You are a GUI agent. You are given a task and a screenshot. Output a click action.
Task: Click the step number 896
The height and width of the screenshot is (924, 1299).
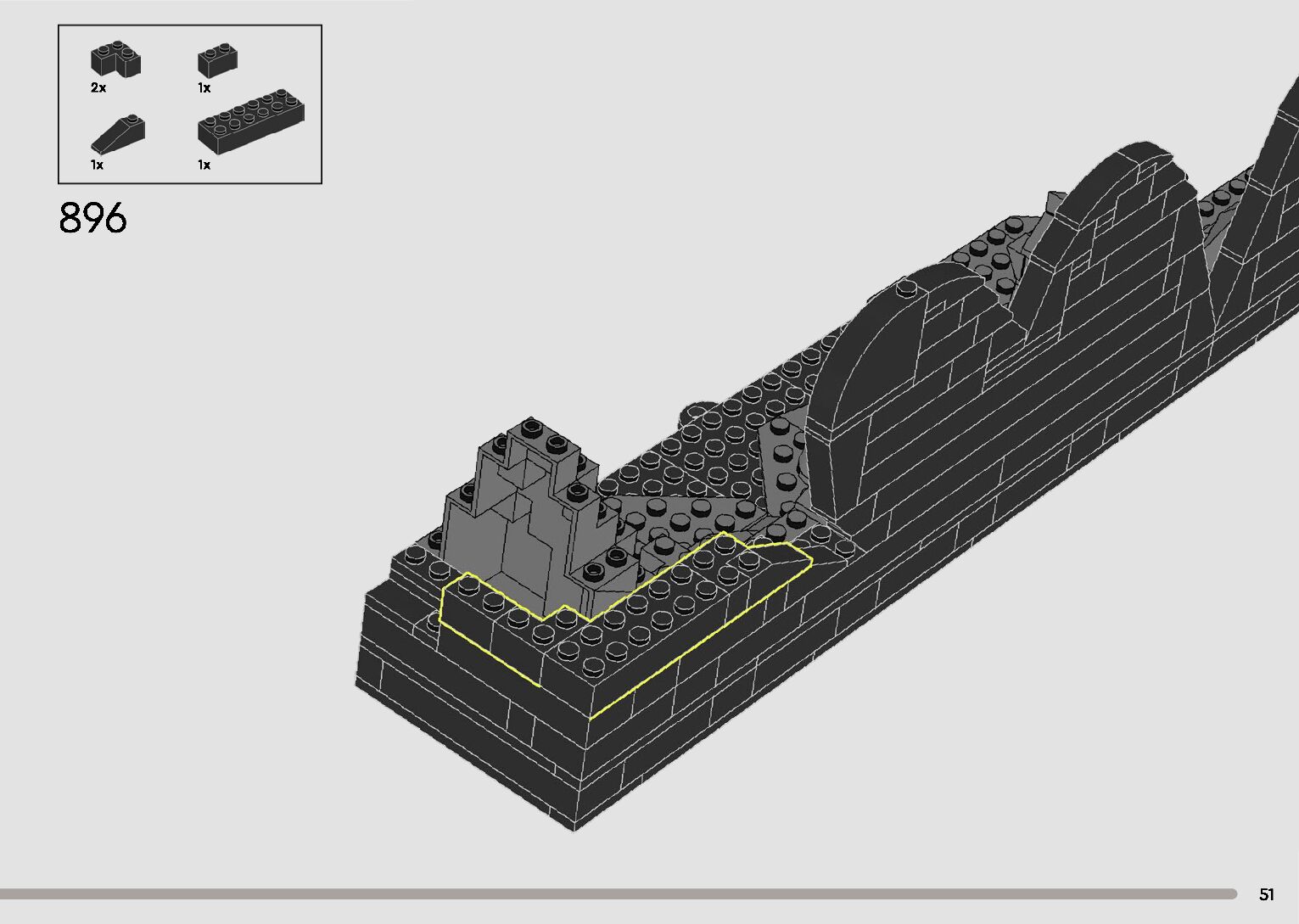tap(92, 219)
